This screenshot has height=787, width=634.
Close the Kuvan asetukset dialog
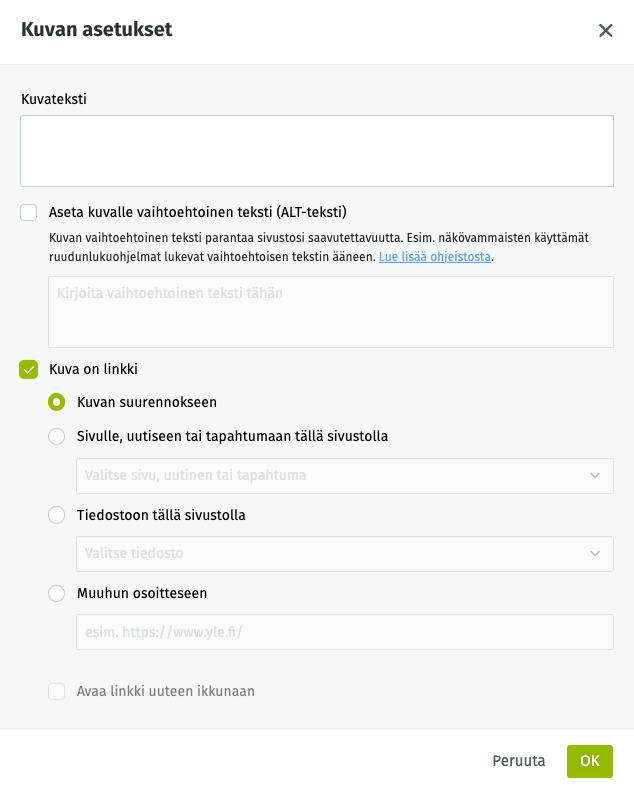point(605,31)
